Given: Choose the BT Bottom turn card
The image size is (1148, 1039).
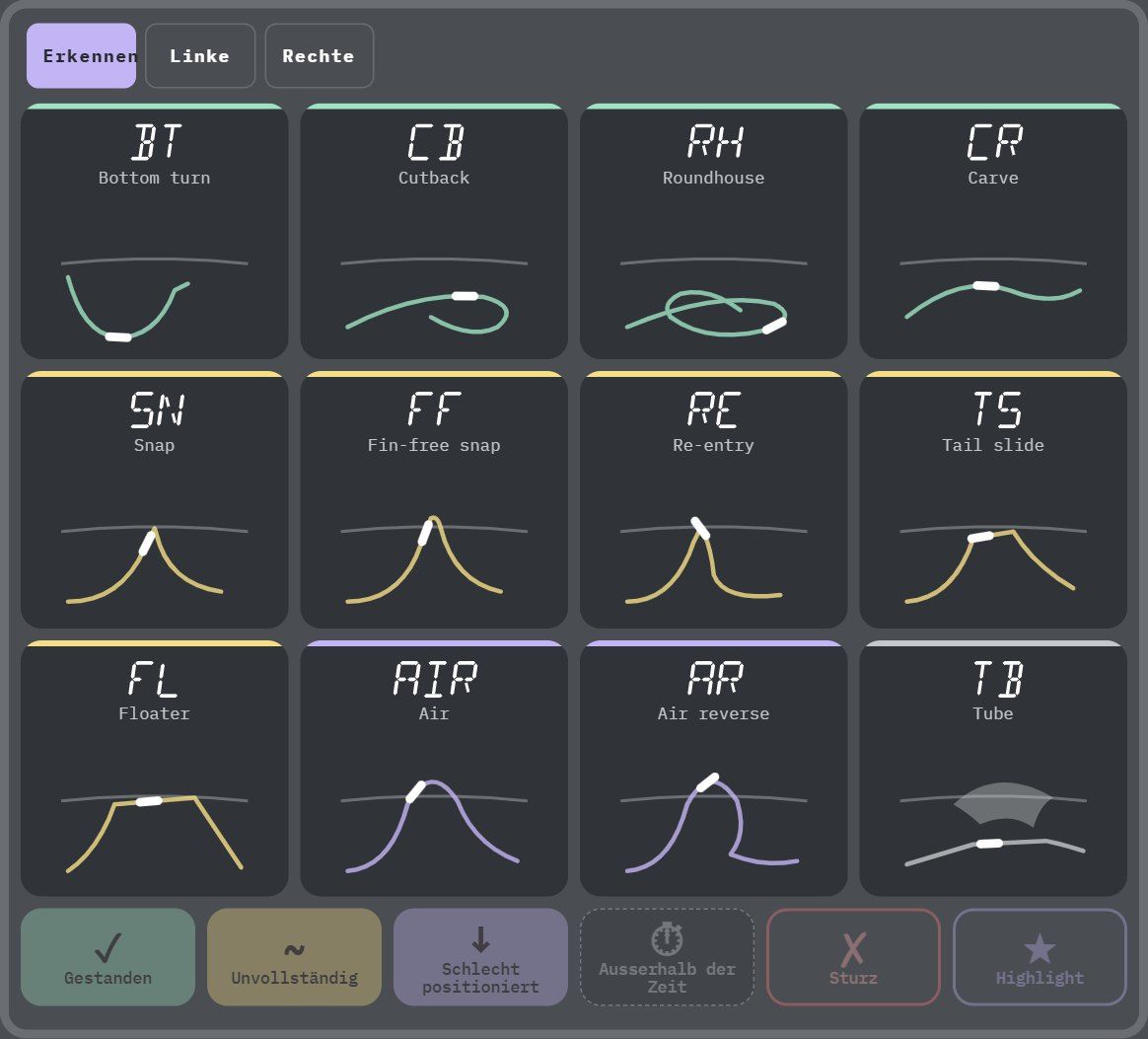Looking at the screenshot, I should tap(155, 232).
